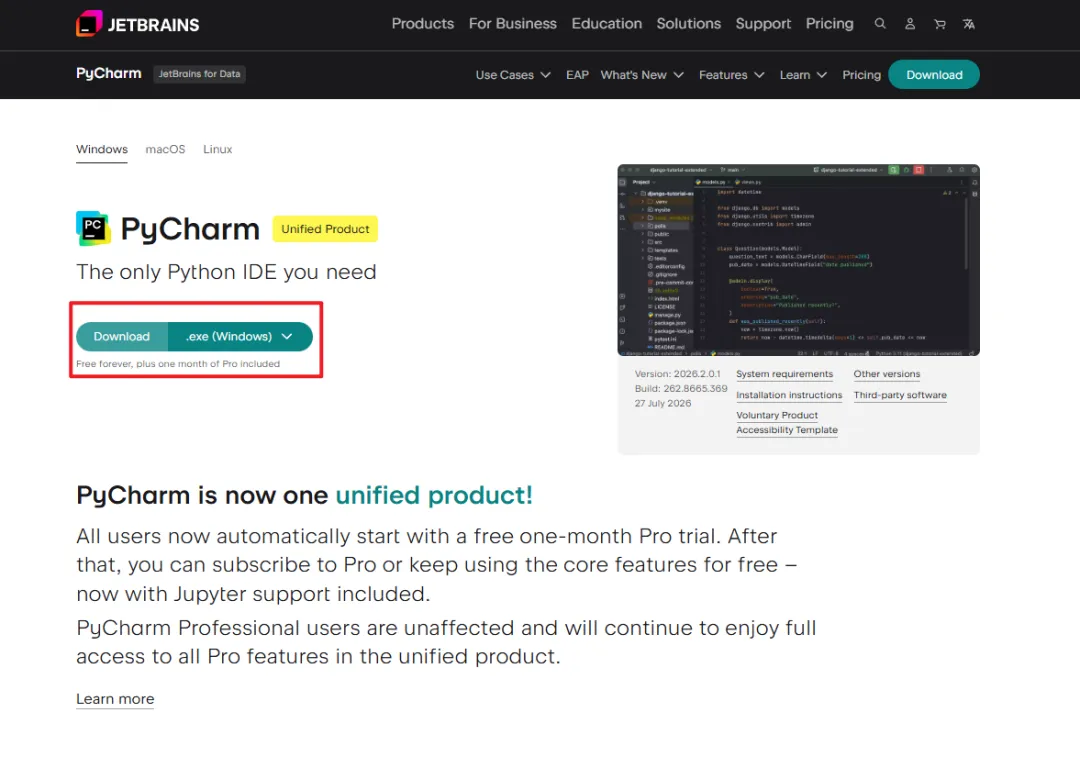Open the For Business menu

click(512, 23)
